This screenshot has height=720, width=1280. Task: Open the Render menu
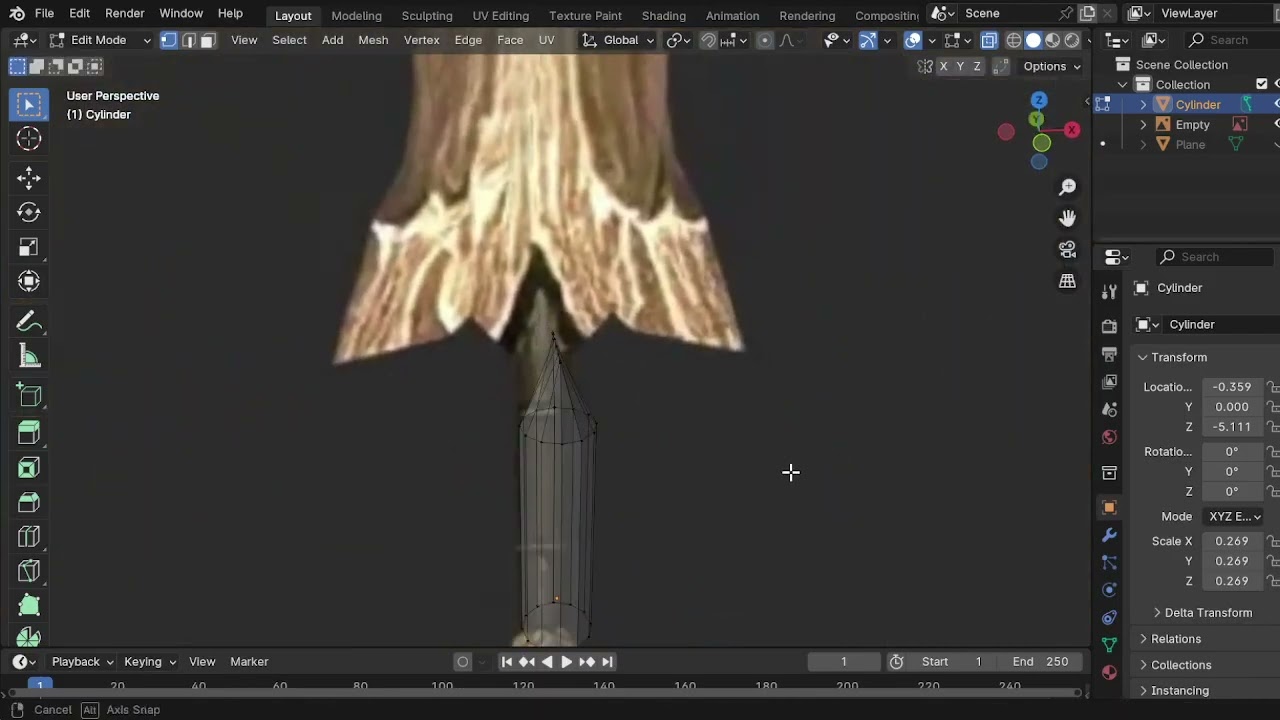tap(124, 14)
